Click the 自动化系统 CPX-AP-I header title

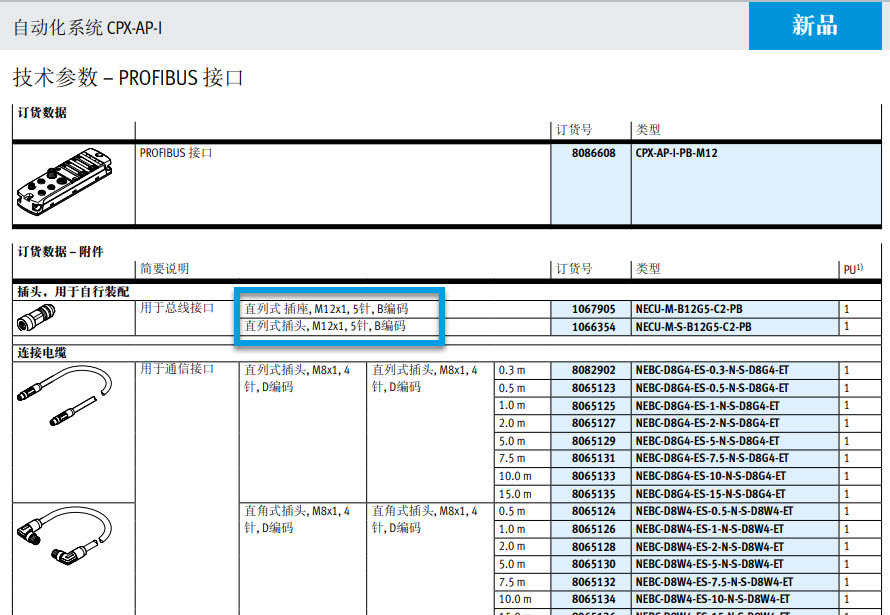click(87, 27)
